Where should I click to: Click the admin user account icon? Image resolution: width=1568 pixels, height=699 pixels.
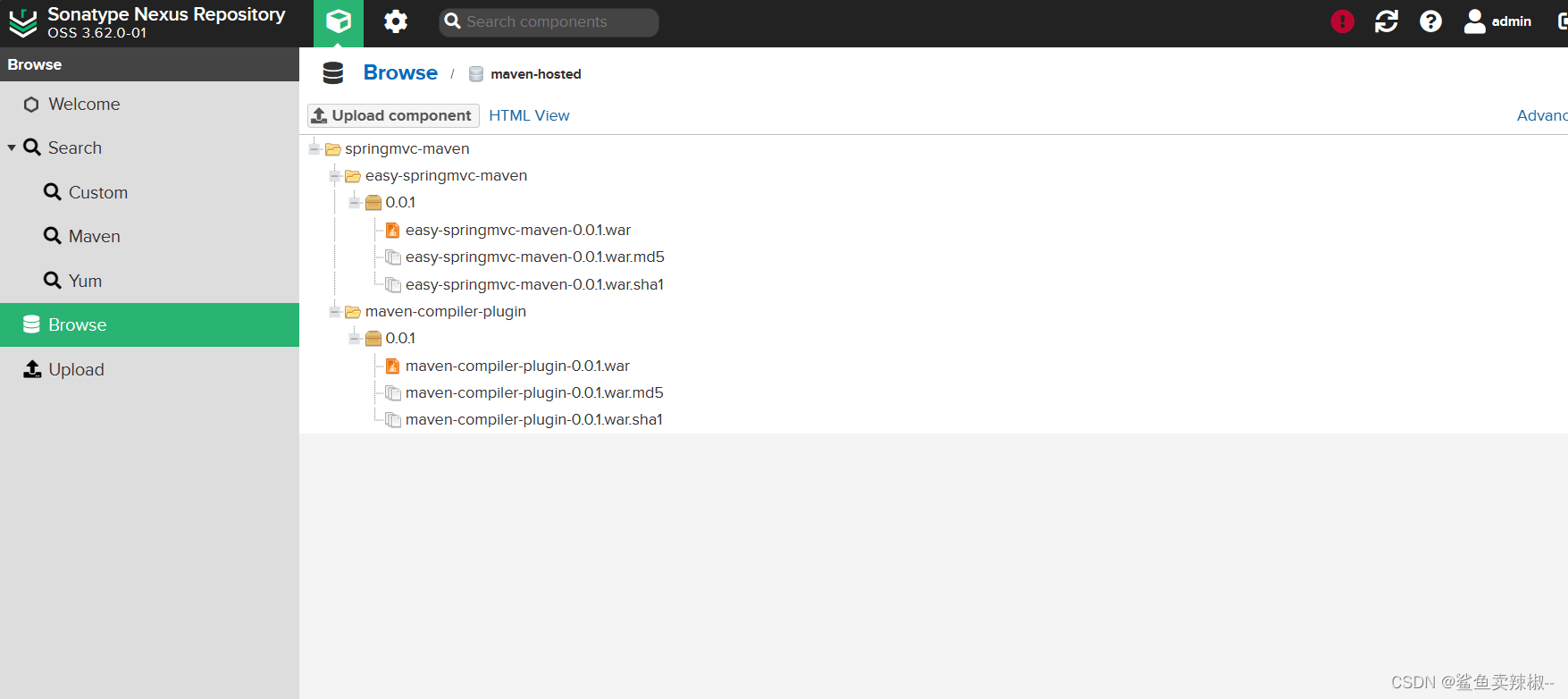pos(1474,21)
